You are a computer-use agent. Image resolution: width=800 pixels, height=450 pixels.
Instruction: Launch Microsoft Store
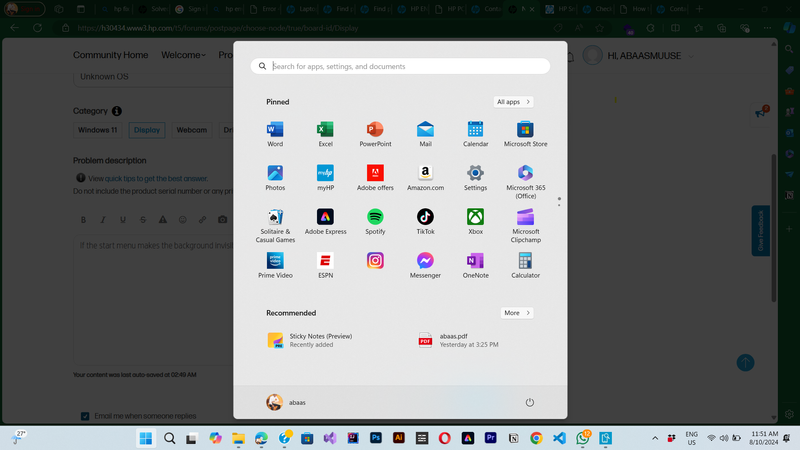525,134
